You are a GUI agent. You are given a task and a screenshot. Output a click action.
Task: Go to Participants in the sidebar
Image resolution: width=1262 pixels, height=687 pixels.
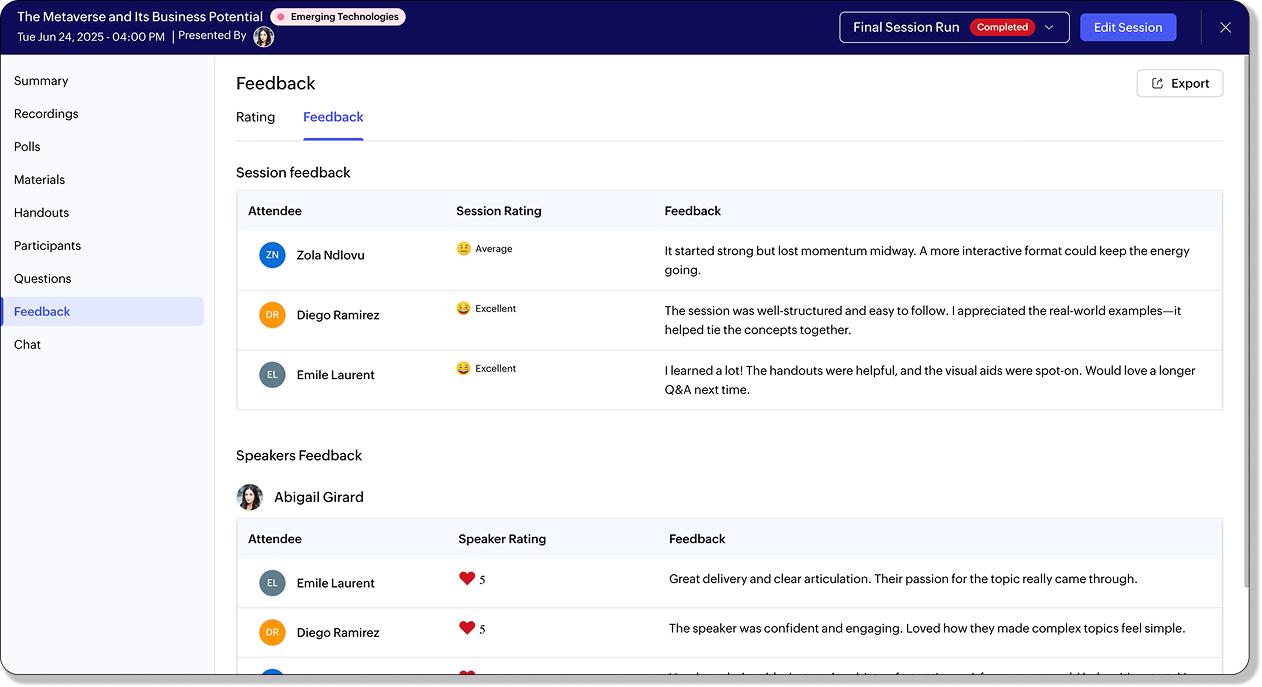pyautogui.click(x=47, y=246)
